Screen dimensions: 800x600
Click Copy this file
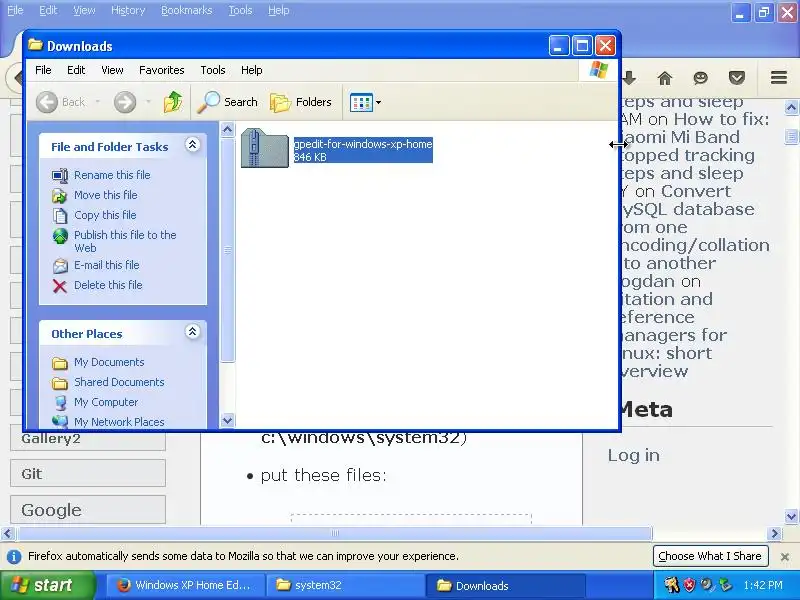click(105, 215)
